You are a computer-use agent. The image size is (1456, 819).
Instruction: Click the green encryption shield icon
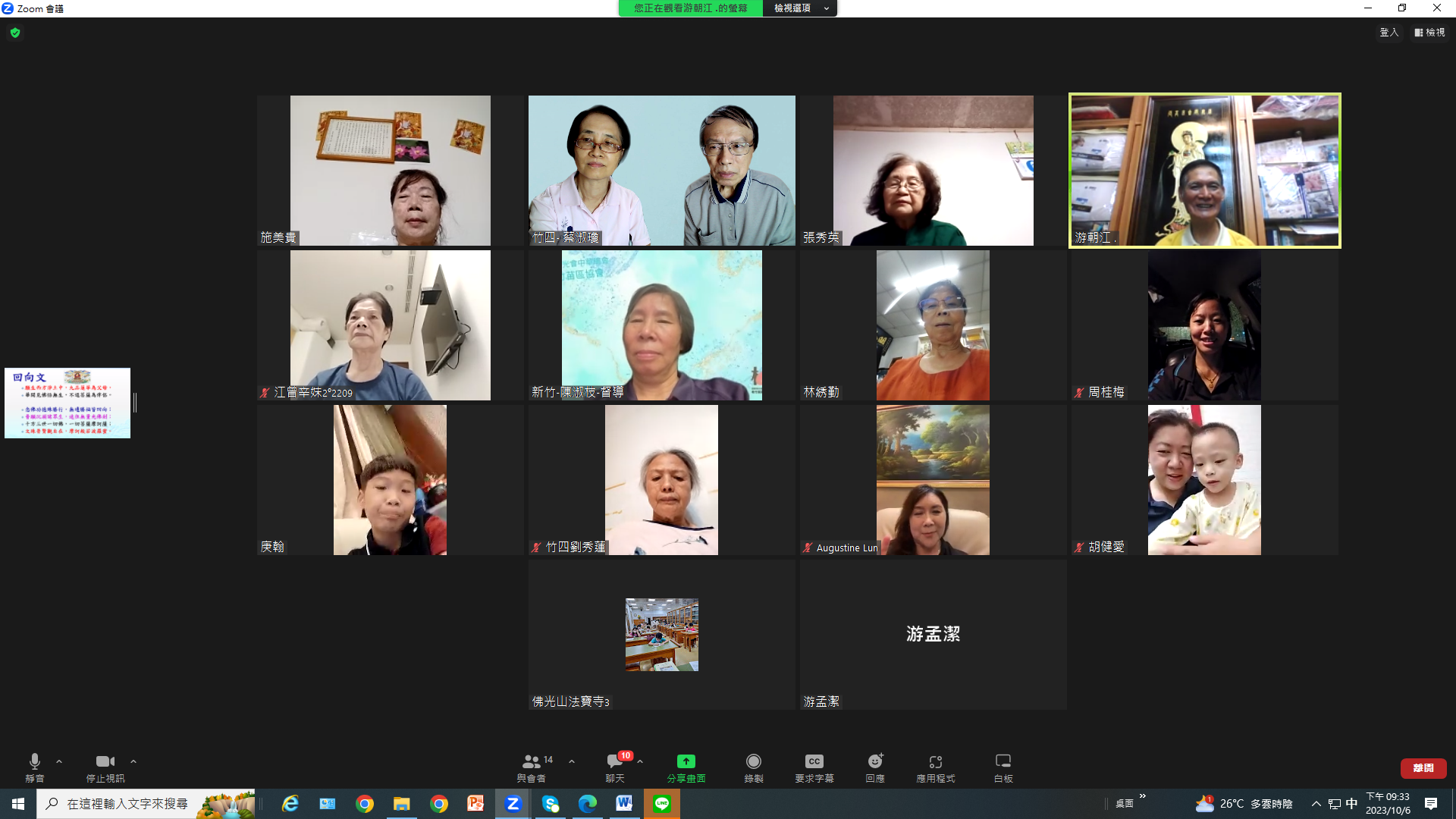(15, 33)
